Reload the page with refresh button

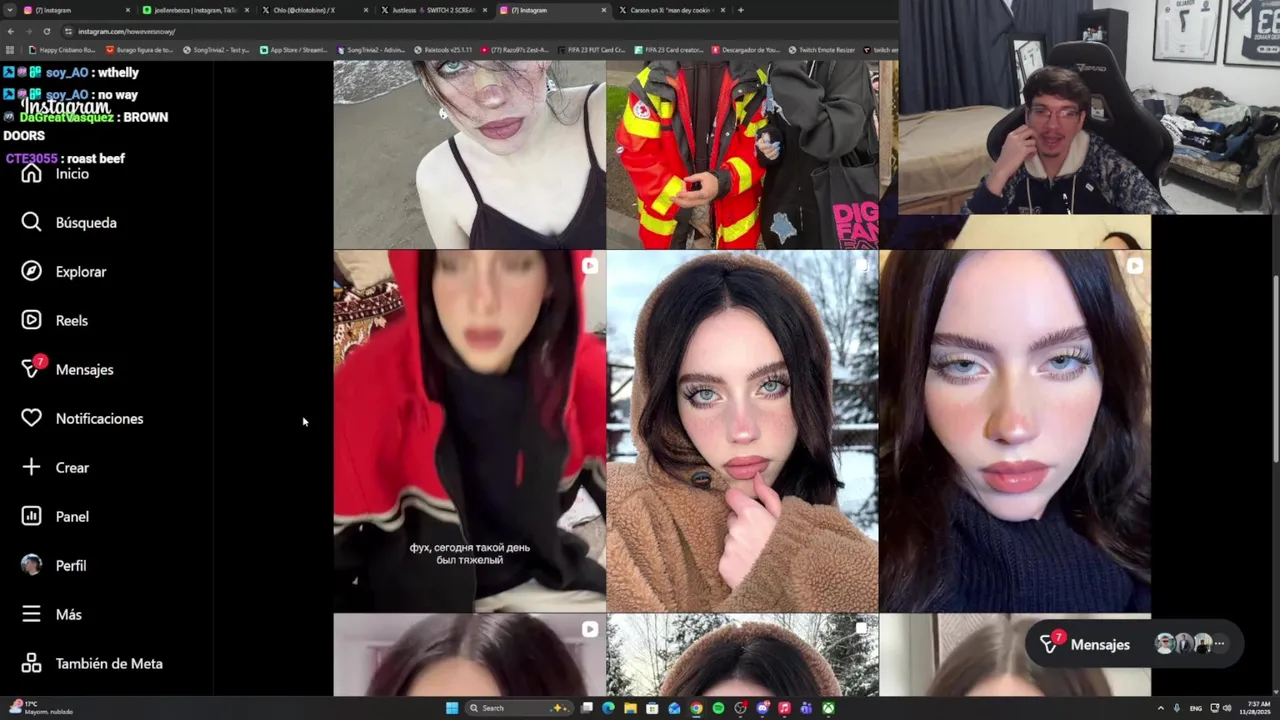(x=46, y=31)
